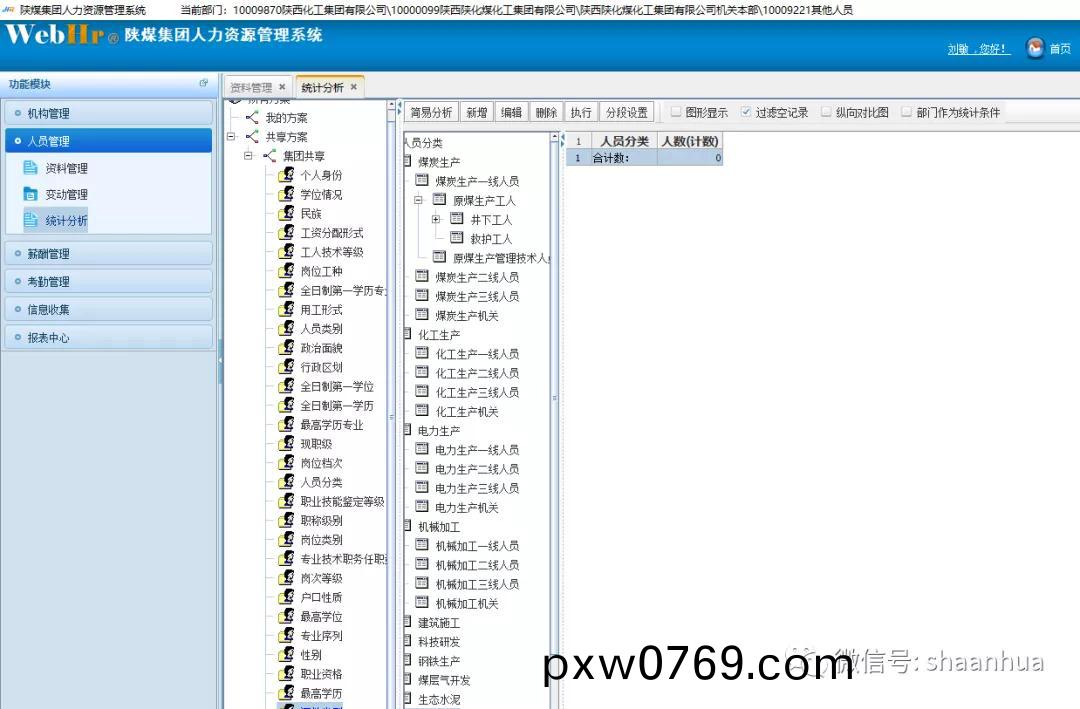
Task: Expand the 井下工人 tree node
Action: click(x=436, y=219)
